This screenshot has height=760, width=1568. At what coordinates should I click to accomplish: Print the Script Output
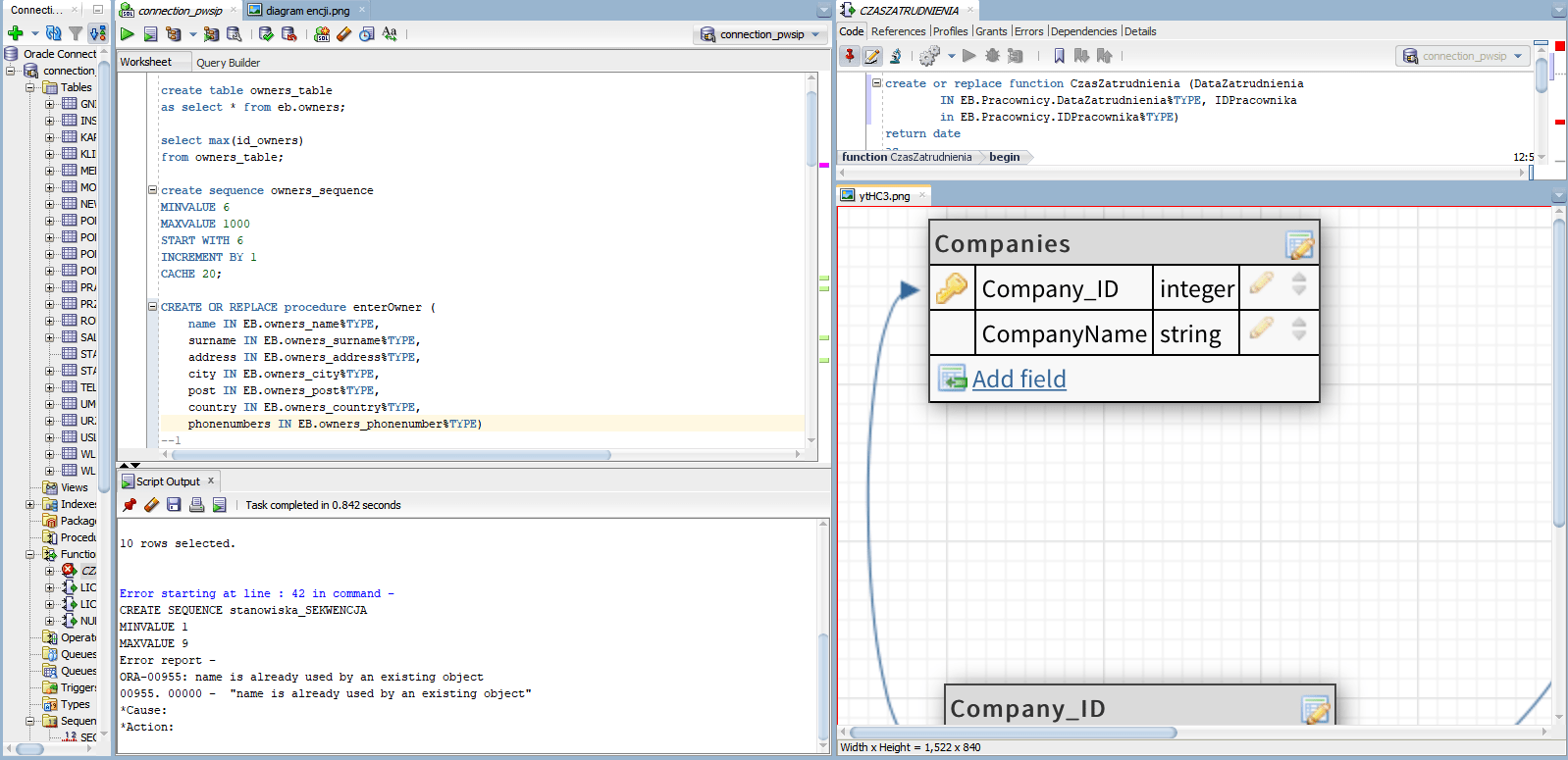[196, 505]
